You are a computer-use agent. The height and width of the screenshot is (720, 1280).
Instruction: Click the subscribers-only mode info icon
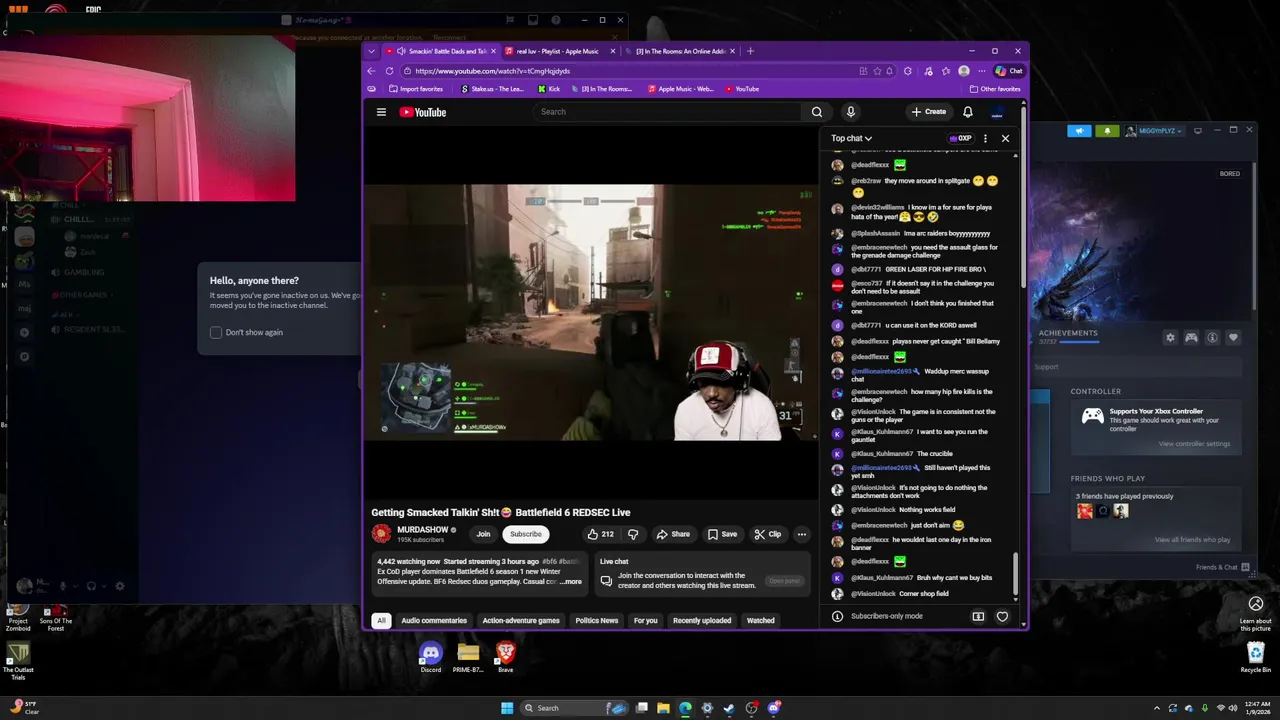[837, 616]
